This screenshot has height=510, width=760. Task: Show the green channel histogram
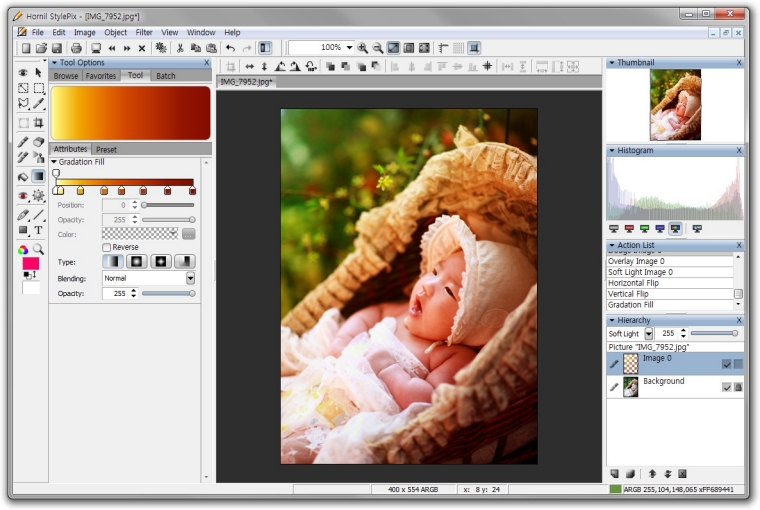644,229
